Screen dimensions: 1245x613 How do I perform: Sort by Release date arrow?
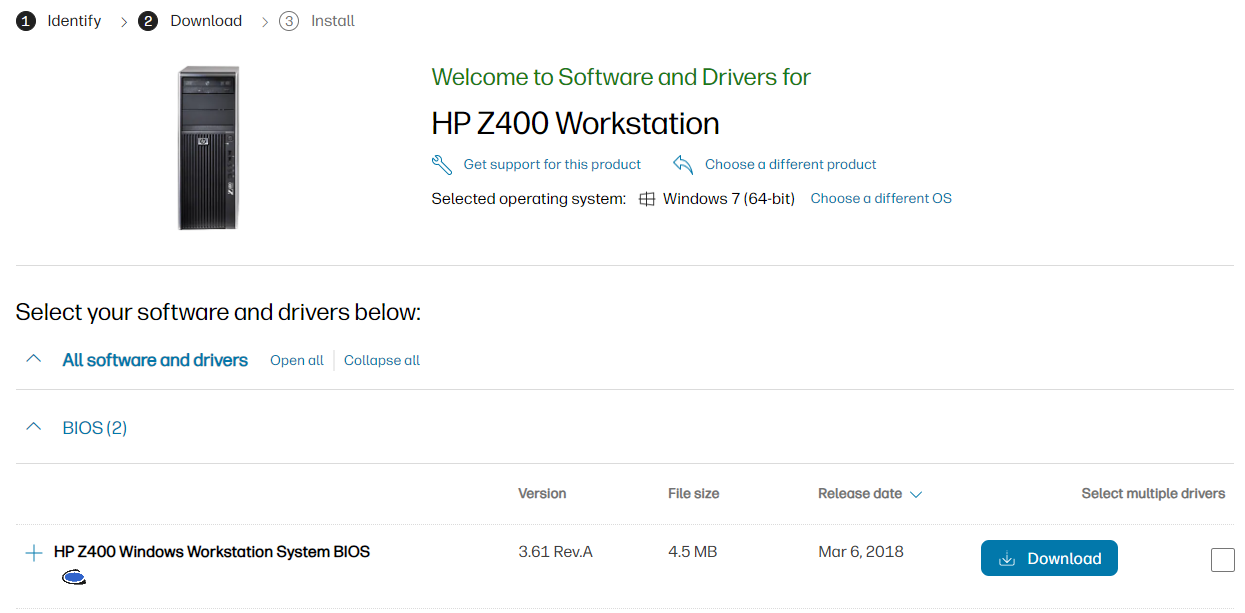(916, 494)
